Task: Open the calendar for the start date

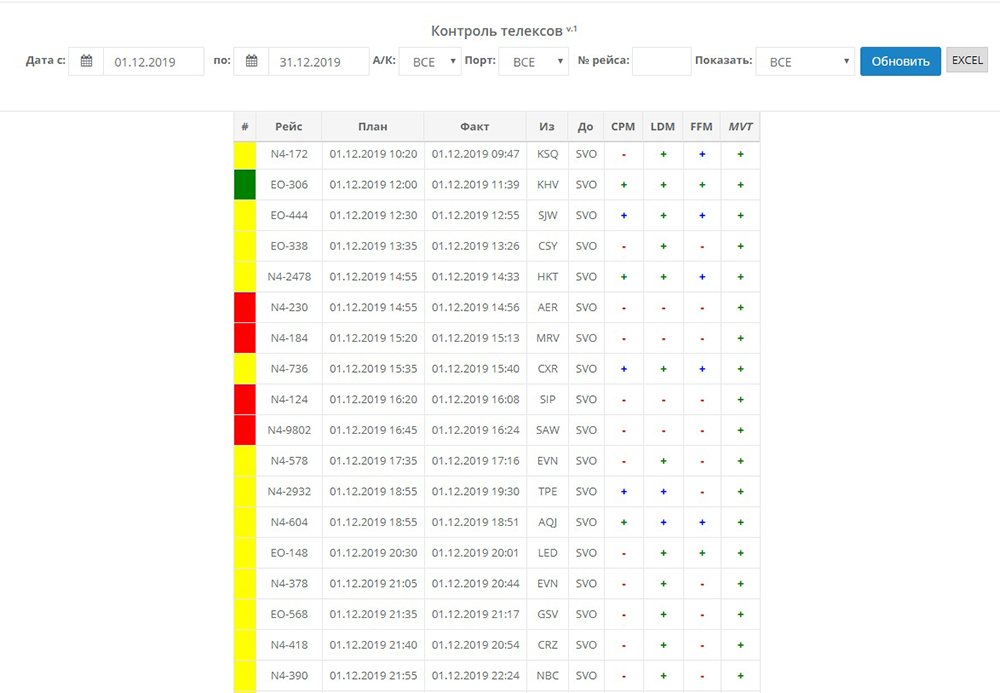Action: (86, 61)
